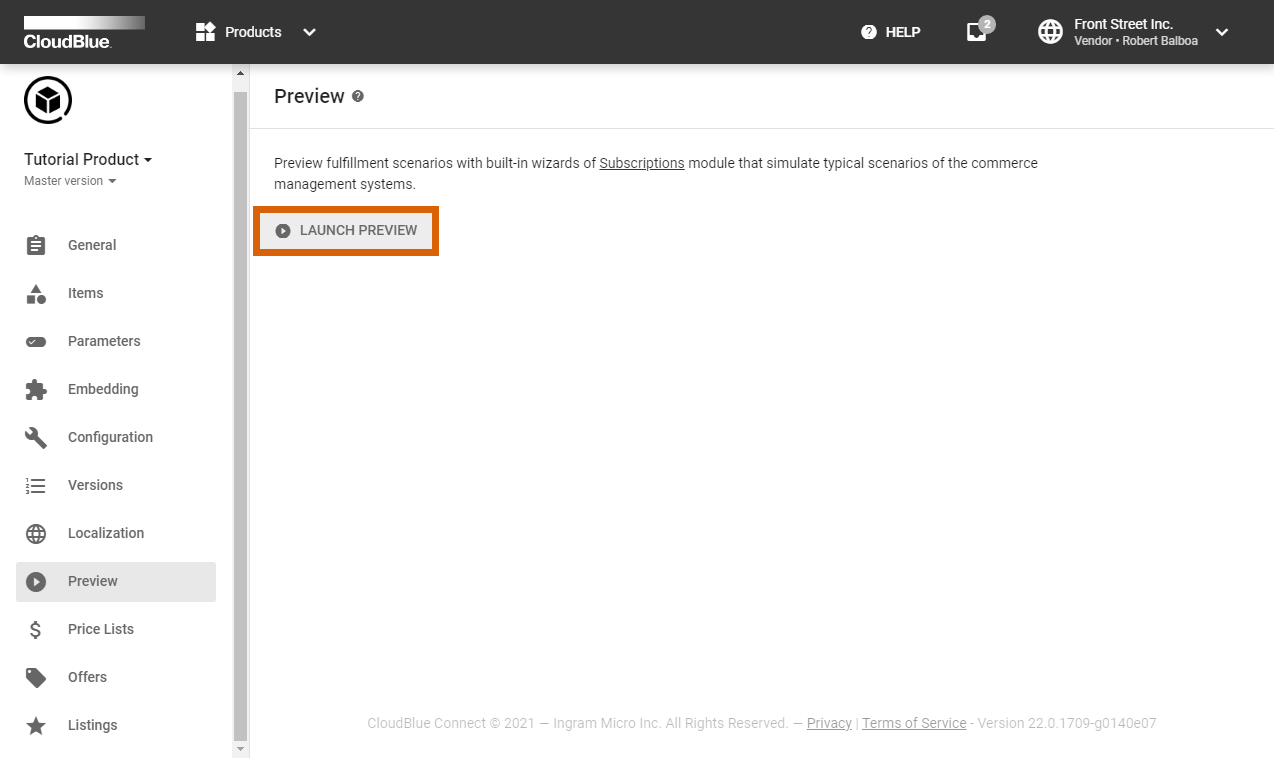Open the Price Lists dollar icon

tap(38, 629)
